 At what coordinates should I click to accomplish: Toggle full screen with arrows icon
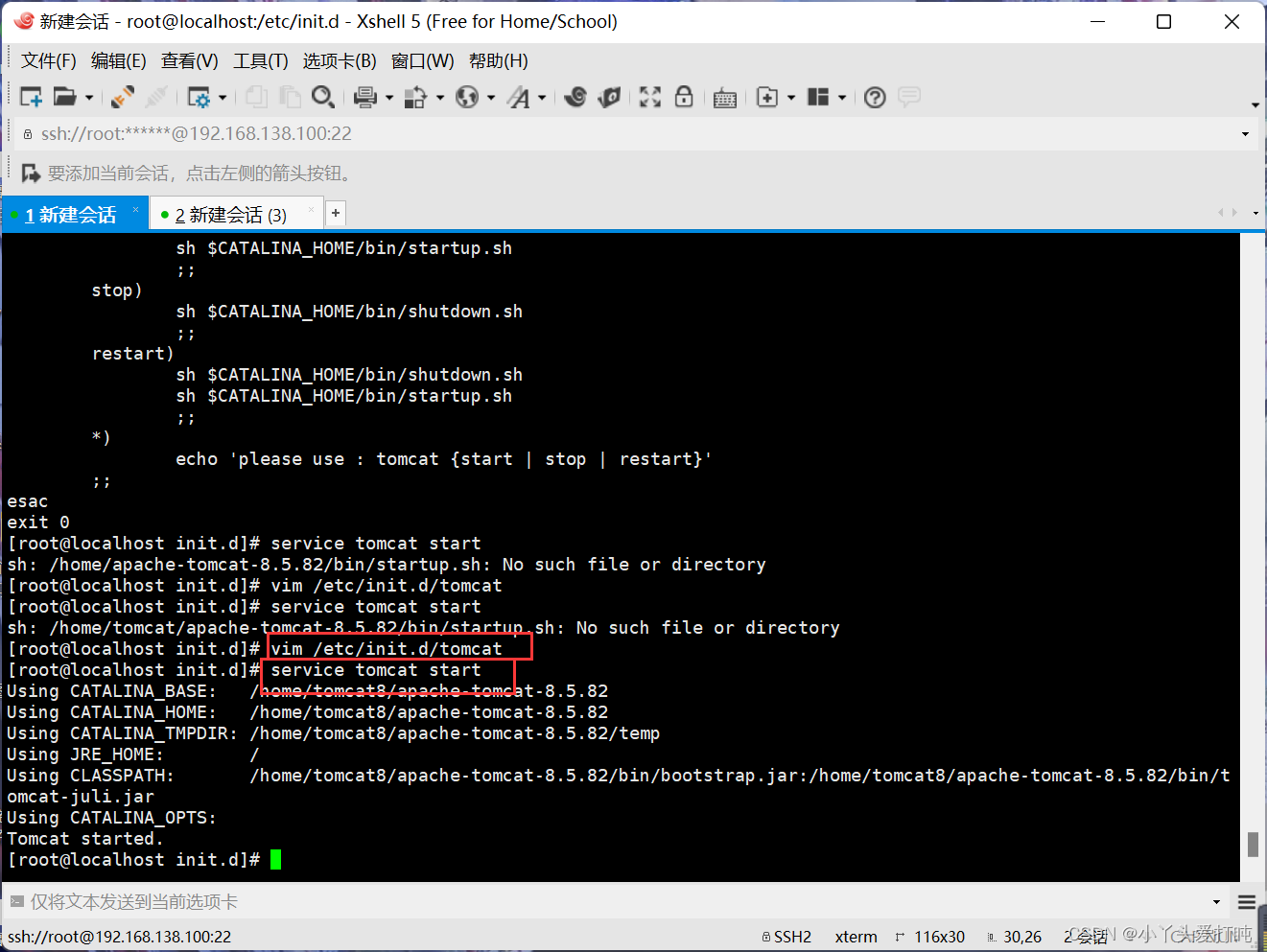click(x=650, y=97)
